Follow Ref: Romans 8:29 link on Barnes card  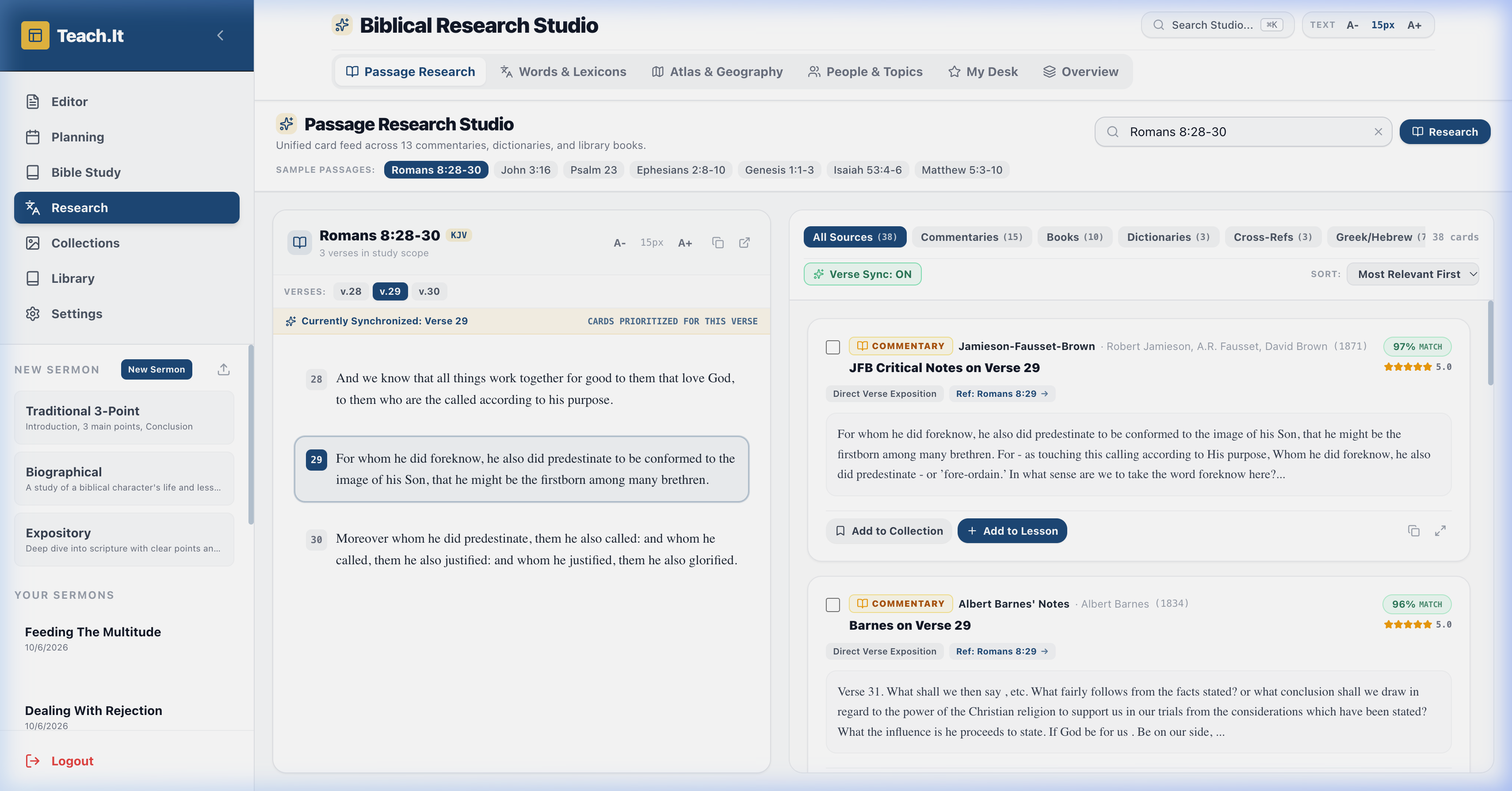click(1002, 651)
